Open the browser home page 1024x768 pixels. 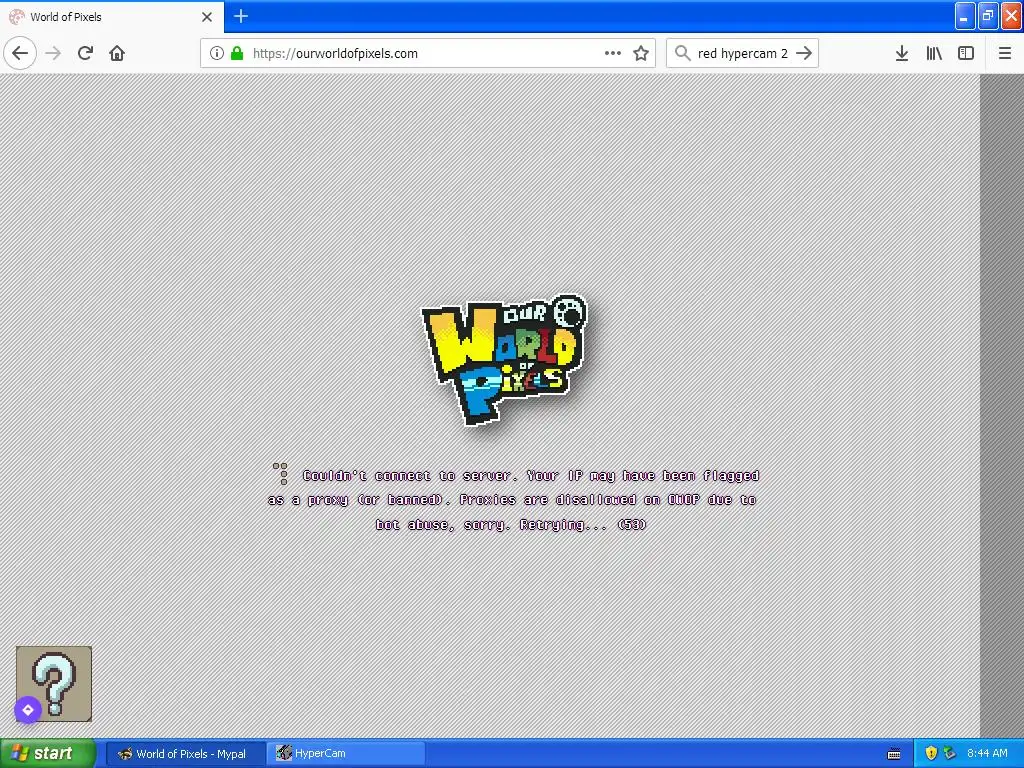pyautogui.click(x=117, y=53)
